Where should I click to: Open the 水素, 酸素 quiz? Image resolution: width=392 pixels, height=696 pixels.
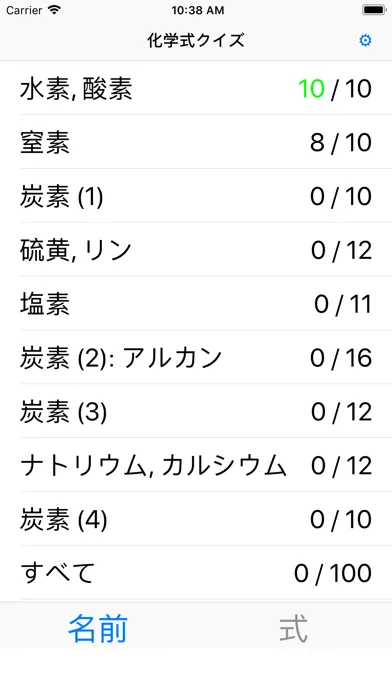[x=196, y=88]
